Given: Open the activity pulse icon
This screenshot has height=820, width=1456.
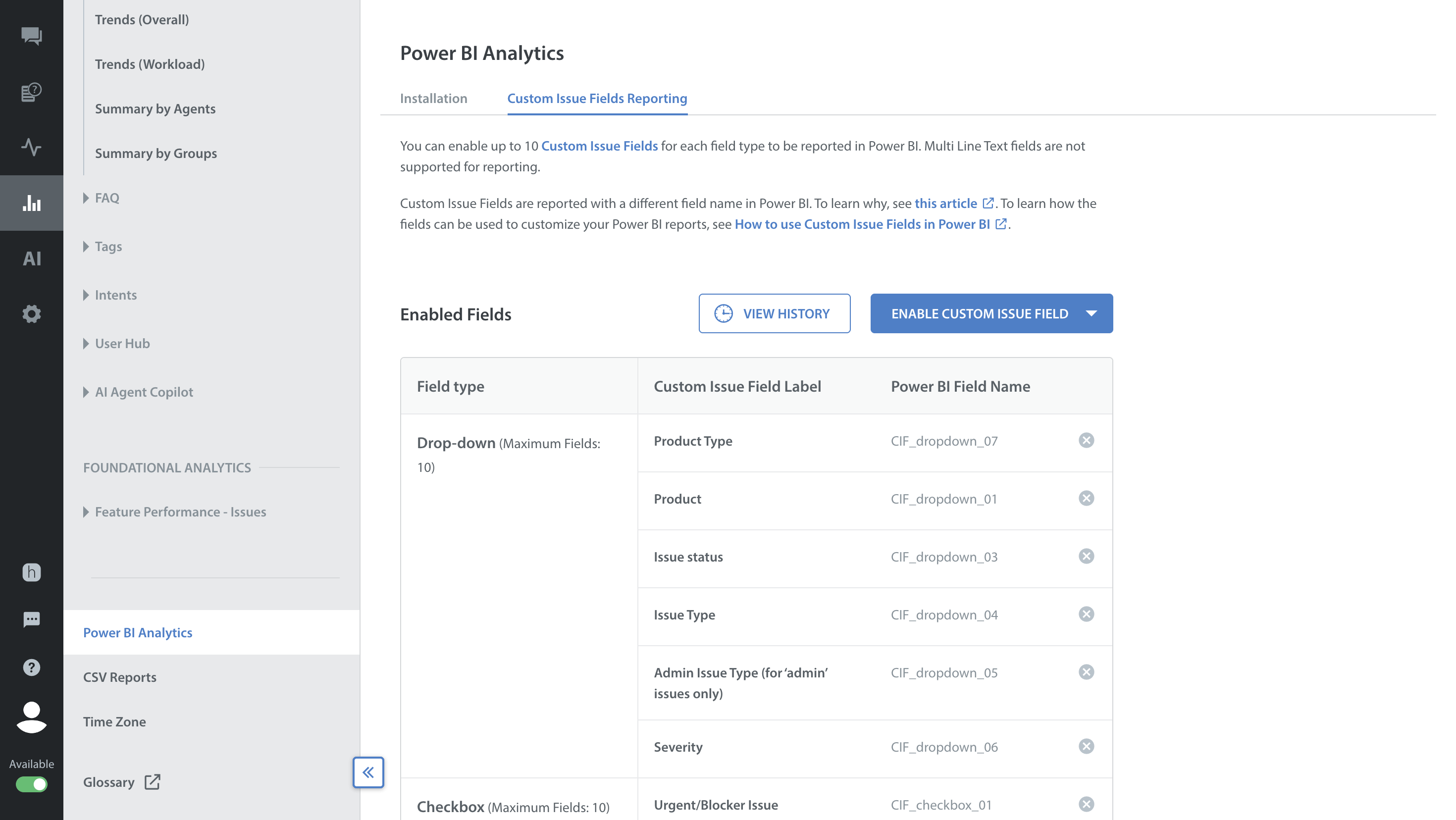Looking at the screenshot, I should pos(32,147).
